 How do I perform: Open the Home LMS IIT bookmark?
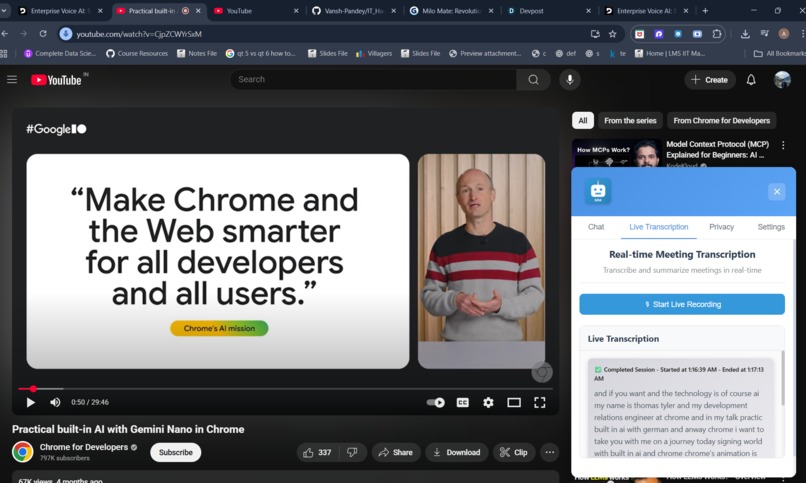(x=670, y=53)
